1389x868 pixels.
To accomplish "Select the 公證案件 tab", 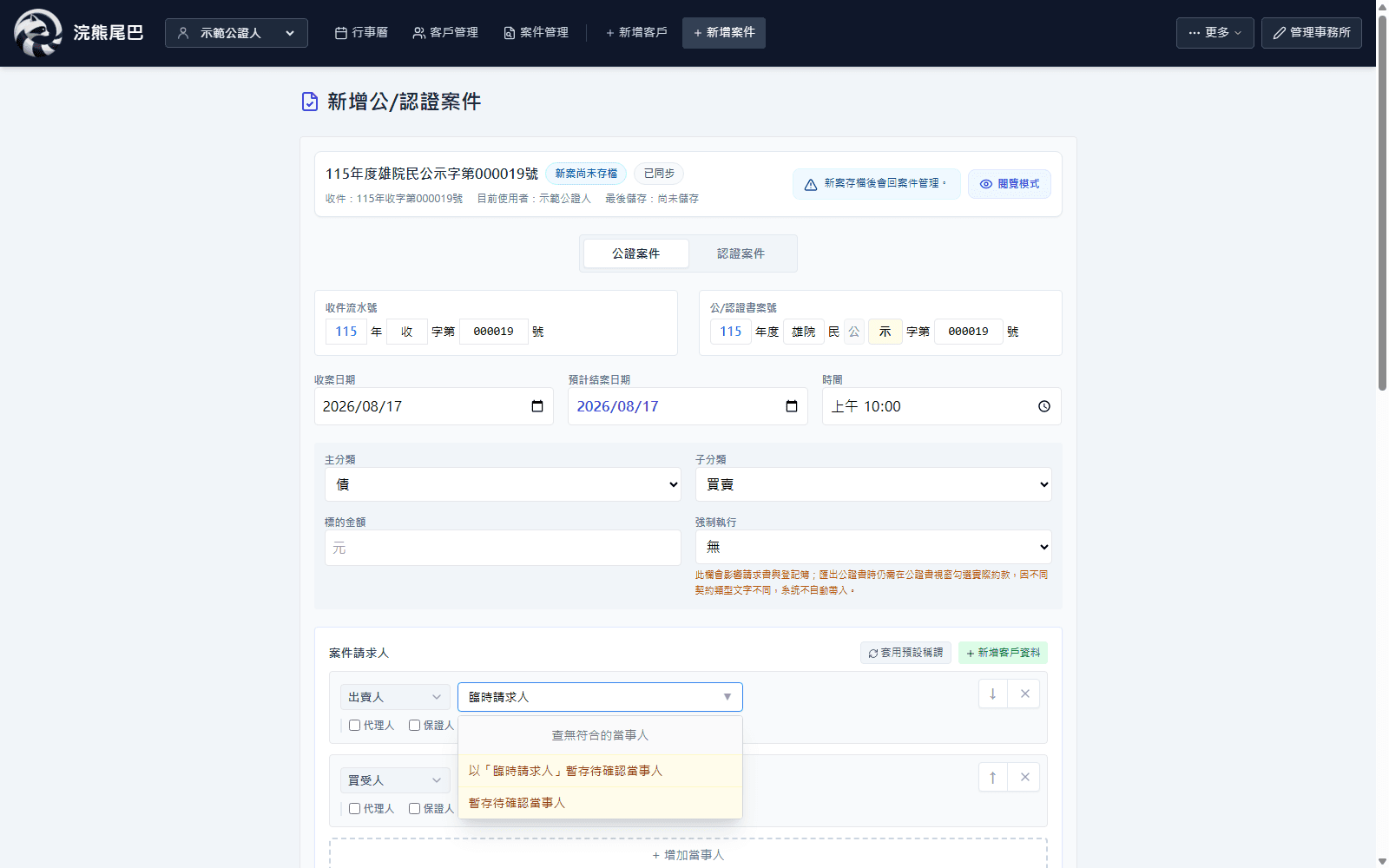I will click(636, 253).
